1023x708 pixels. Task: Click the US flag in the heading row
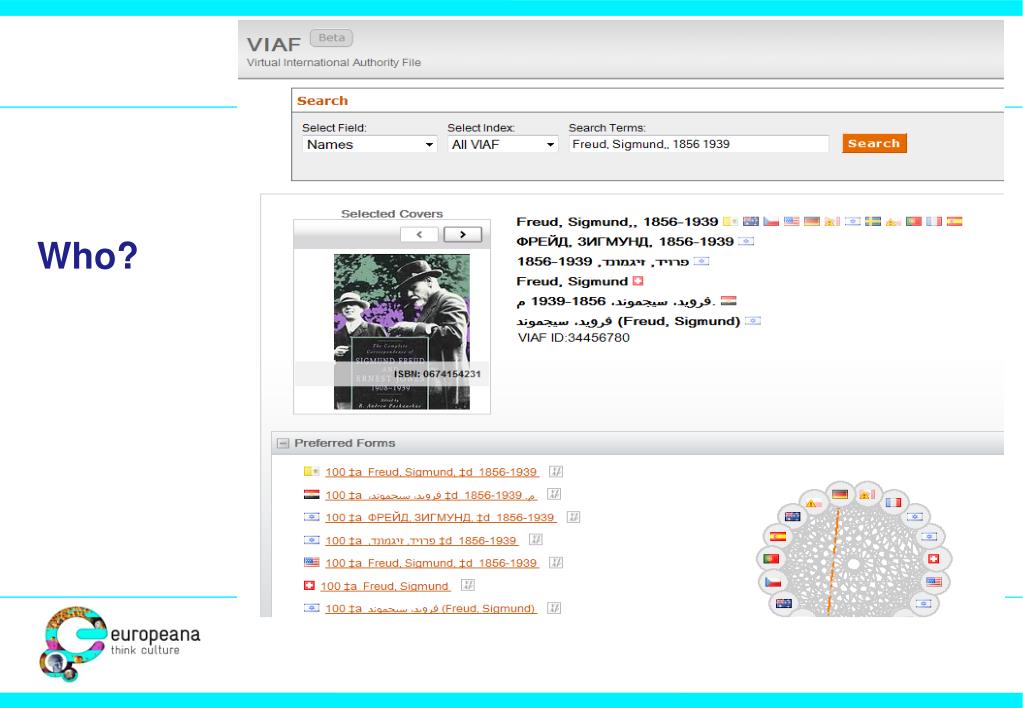791,221
